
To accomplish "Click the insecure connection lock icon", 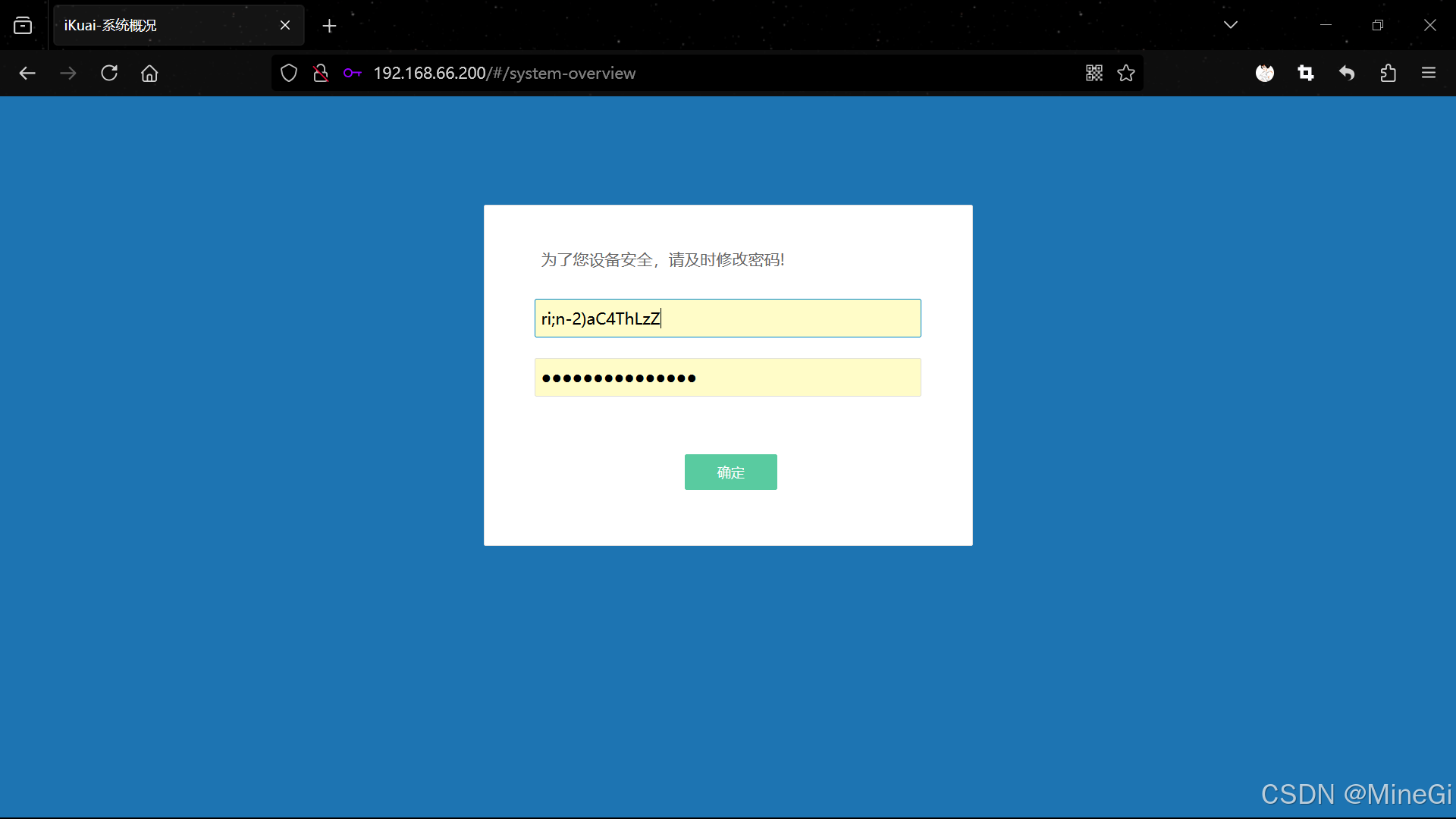I will click(x=321, y=73).
